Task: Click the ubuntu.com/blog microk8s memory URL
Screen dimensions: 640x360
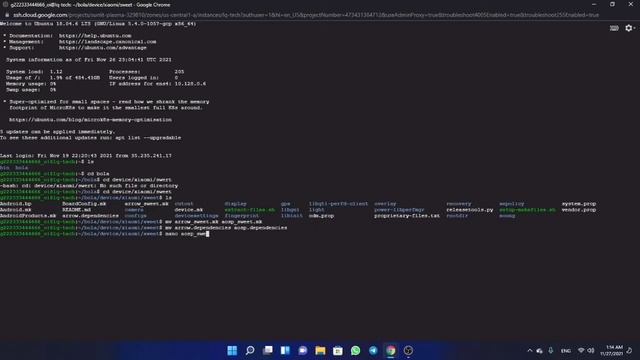Action: click(90, 120)
